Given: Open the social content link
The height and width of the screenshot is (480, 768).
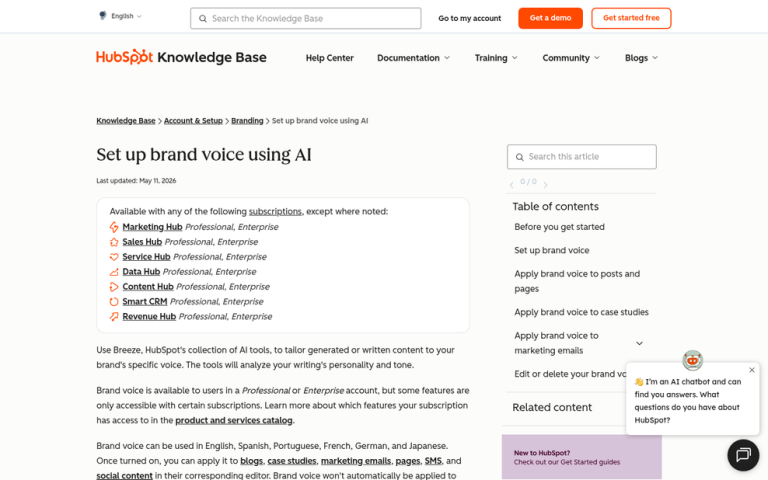Looking at the screenshot, I should pos(124,475).
